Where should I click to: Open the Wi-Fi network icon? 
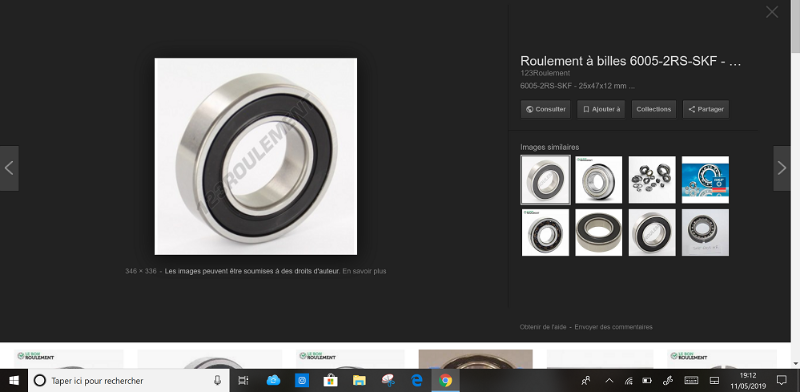point(629,380)
